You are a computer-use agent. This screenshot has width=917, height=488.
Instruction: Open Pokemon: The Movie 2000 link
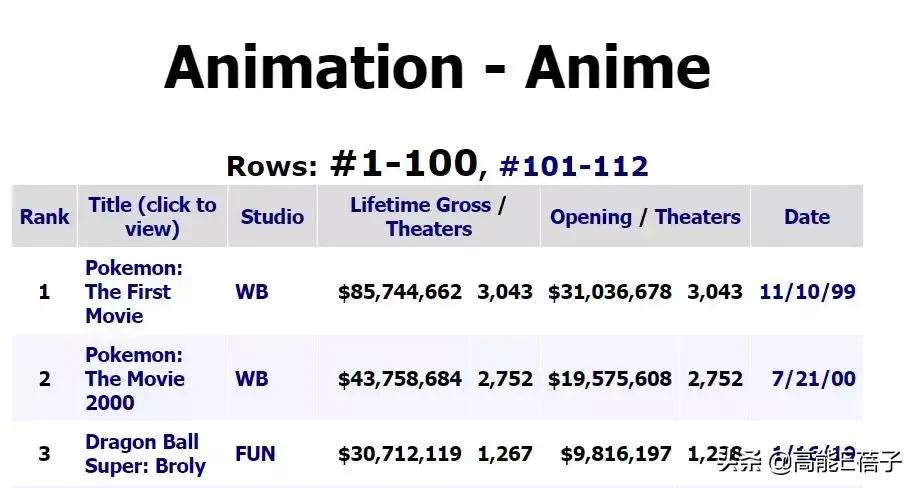pos(134,379)
